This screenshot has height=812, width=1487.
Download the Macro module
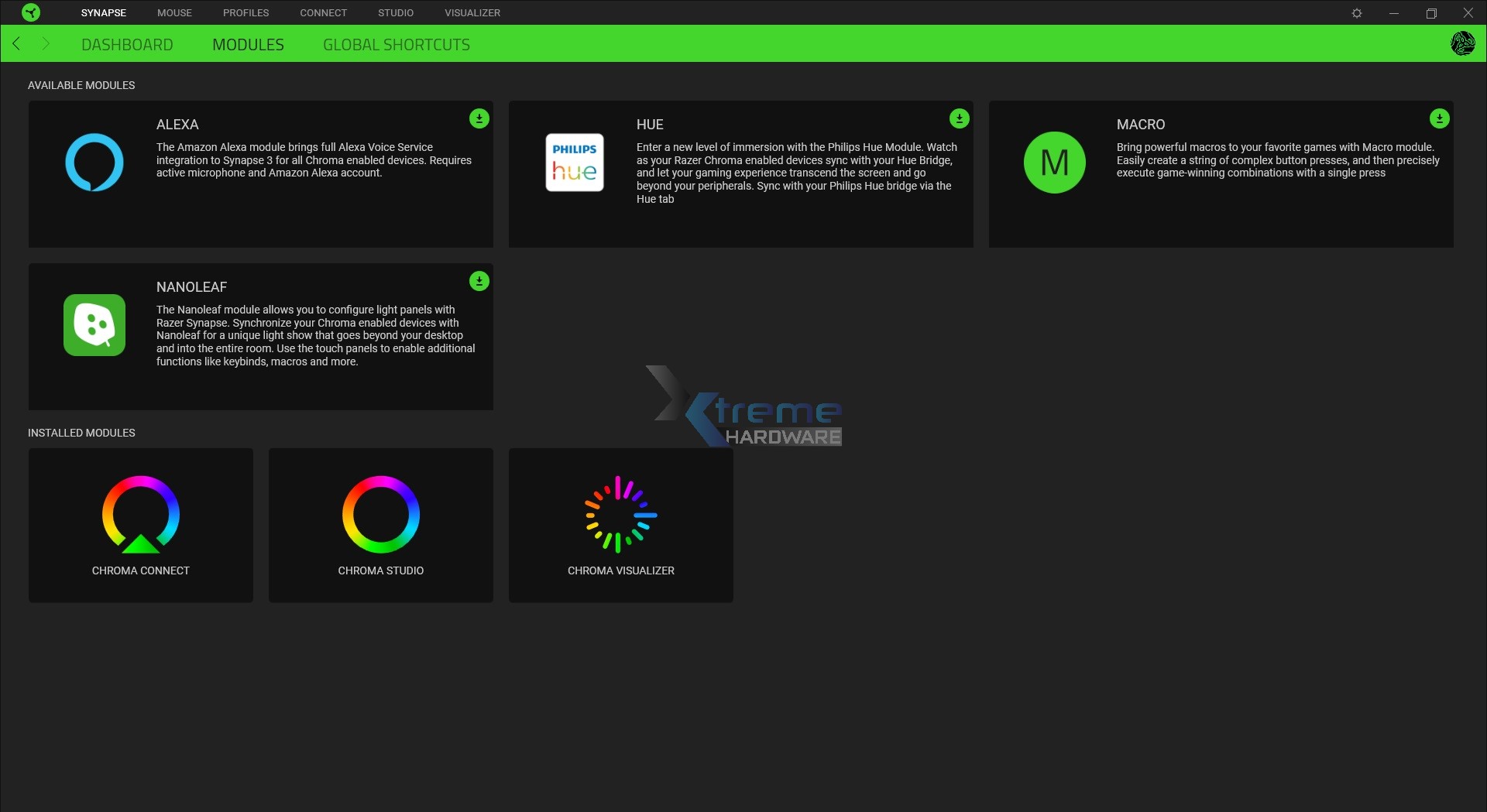click(x=1440, y=118)
